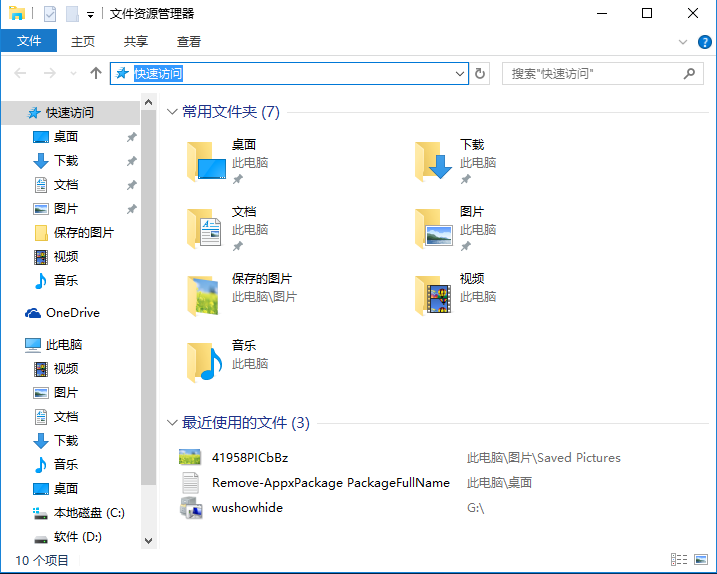Image resolution: width=717 pixels, height=574 pixels.
Task: Expand the ribbon with the chevron
Action: pos(683,42)
